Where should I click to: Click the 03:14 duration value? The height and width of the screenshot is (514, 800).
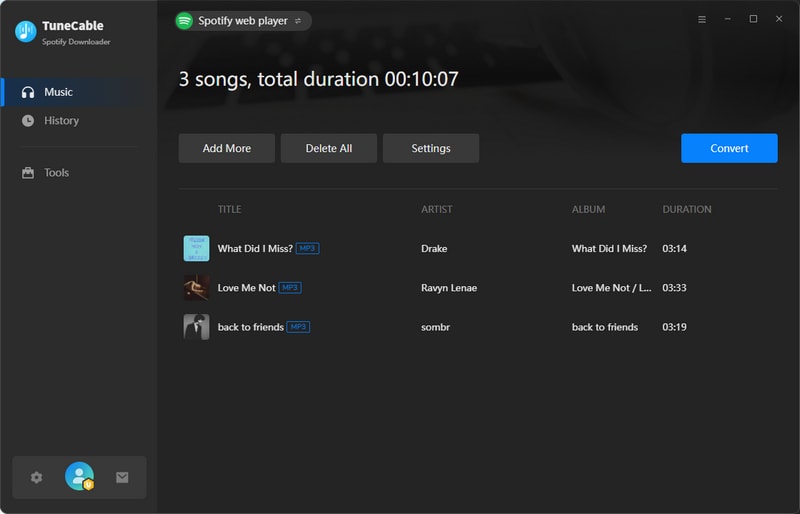click(x=674, y=249)
